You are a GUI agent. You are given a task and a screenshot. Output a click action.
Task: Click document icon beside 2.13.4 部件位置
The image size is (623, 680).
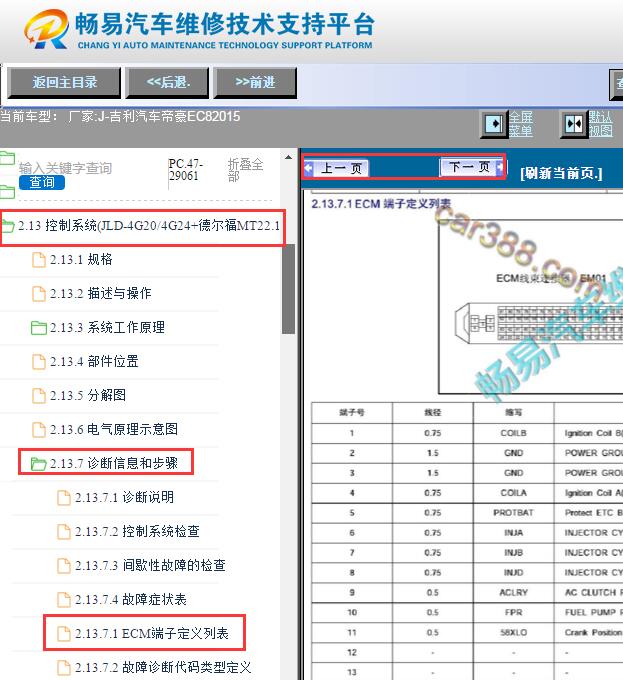[39, 362]
